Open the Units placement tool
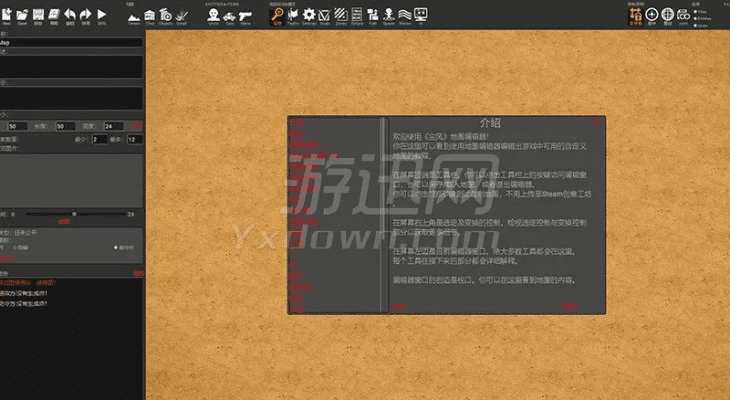This screenshot has width=730, height=400. click(213, 15)
